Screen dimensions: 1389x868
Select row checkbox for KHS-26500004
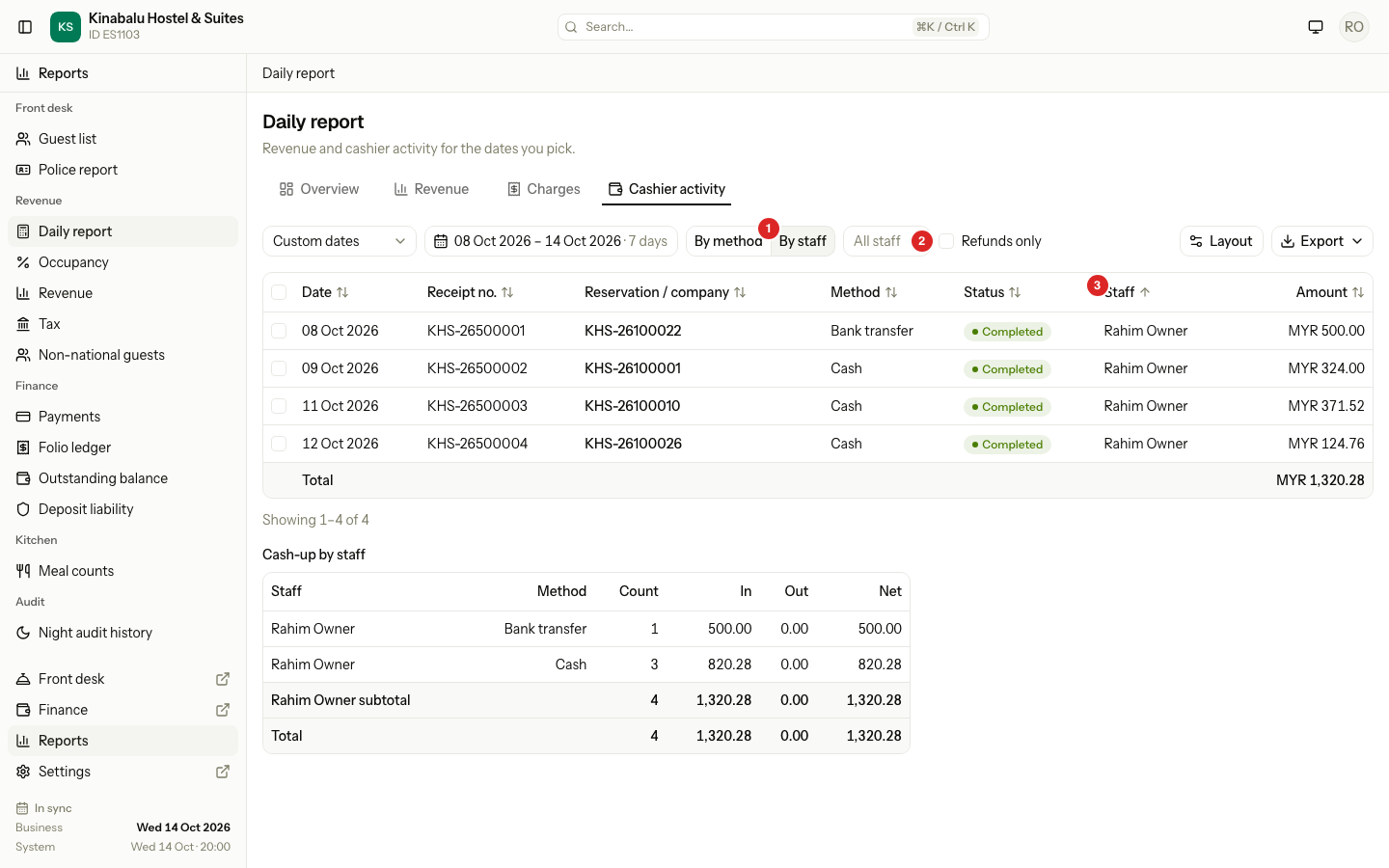(279, 444)
